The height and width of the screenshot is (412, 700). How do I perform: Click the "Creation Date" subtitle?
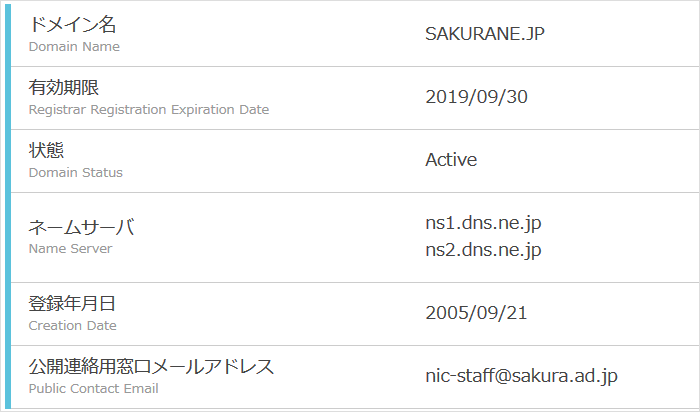coord(72,325)
